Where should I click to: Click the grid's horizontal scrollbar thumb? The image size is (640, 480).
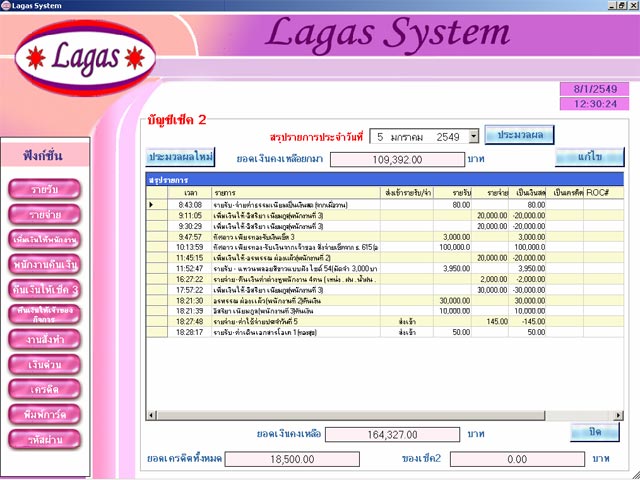pos(350,416)
